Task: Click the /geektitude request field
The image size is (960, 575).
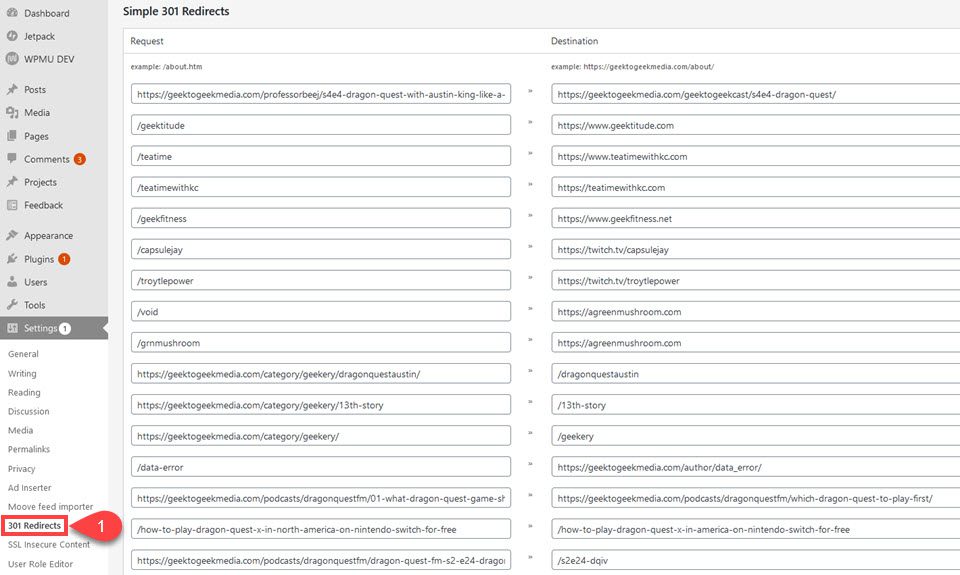Action: coord(320,125)
